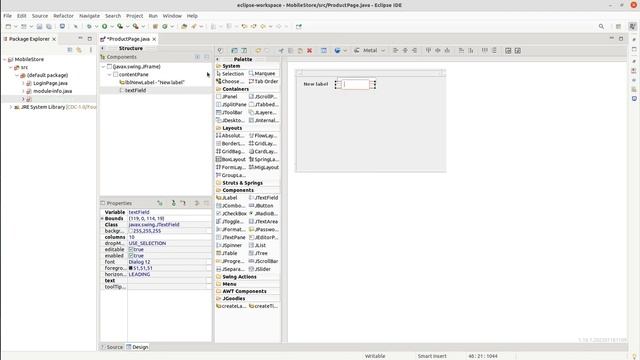Open LoginPage.java in Package Explorer

50,83
